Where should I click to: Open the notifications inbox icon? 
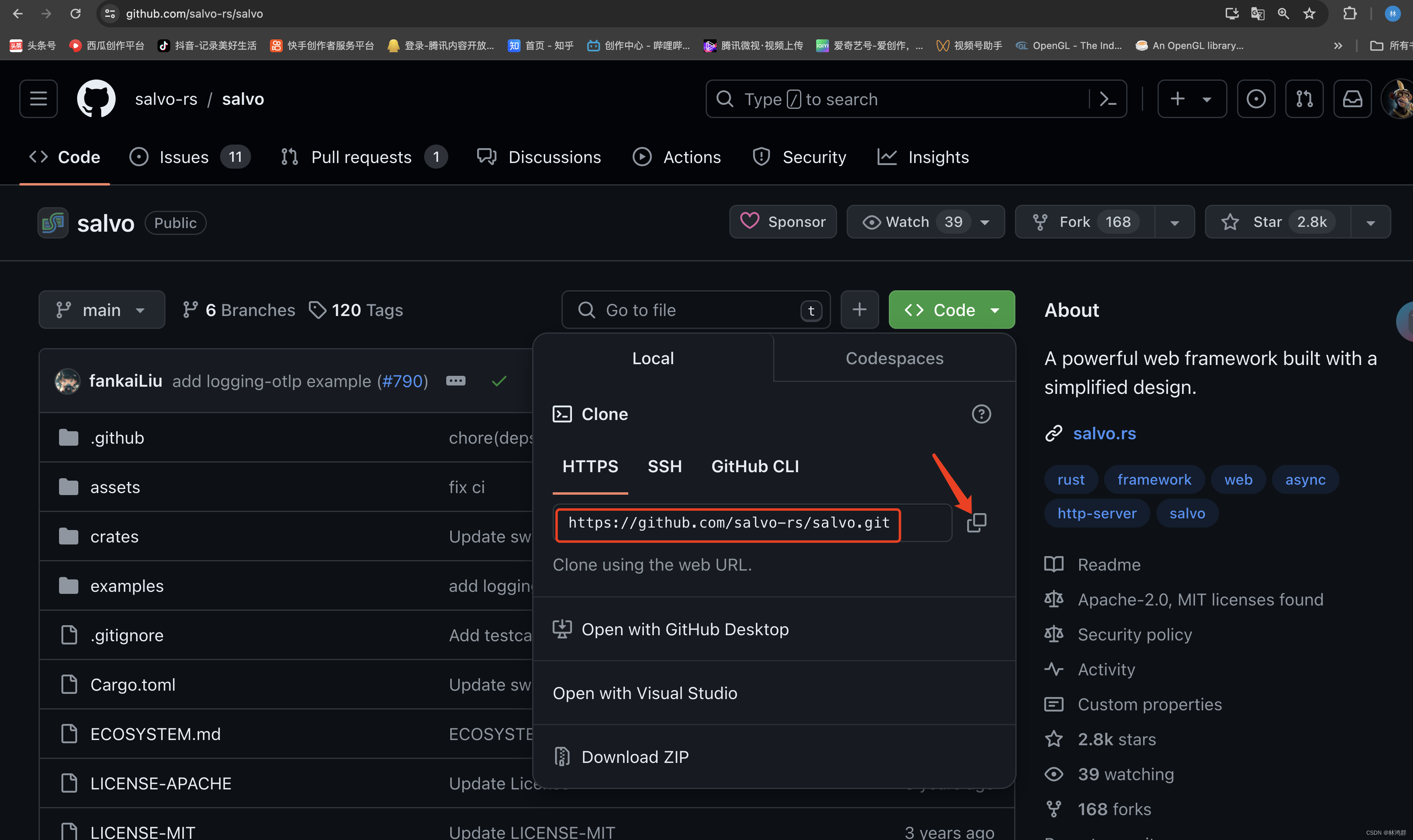pos(1352,99)
